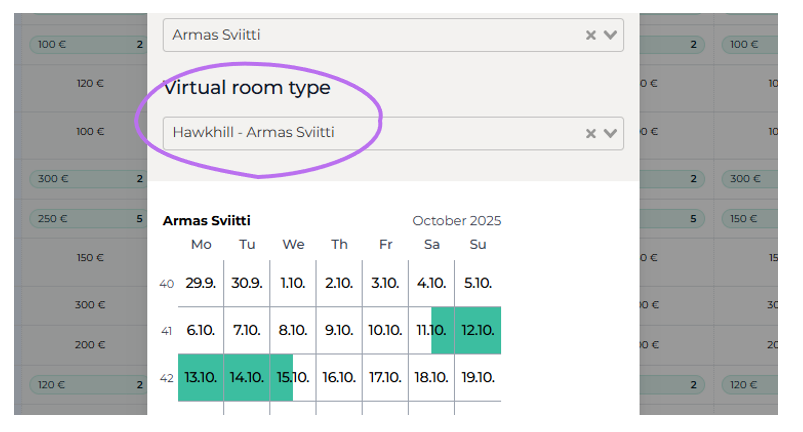803x432 pixels.
Task: Pick October 14 calendar date
Action: tap(247, 378)
